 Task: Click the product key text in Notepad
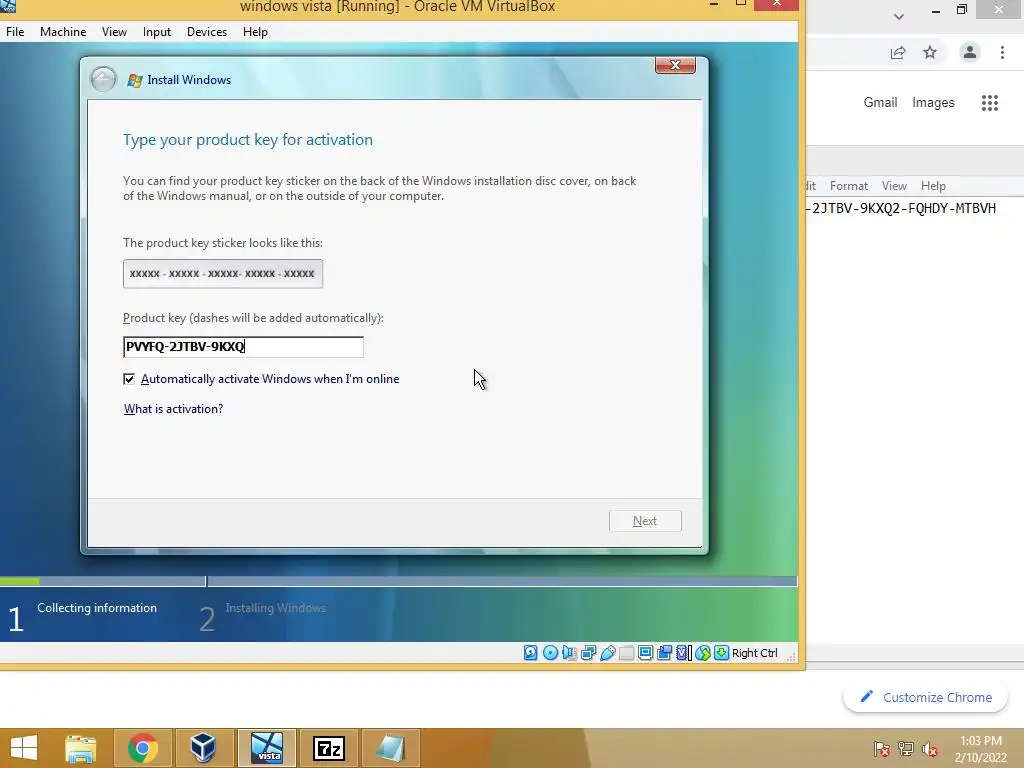(x=902, y=208)
